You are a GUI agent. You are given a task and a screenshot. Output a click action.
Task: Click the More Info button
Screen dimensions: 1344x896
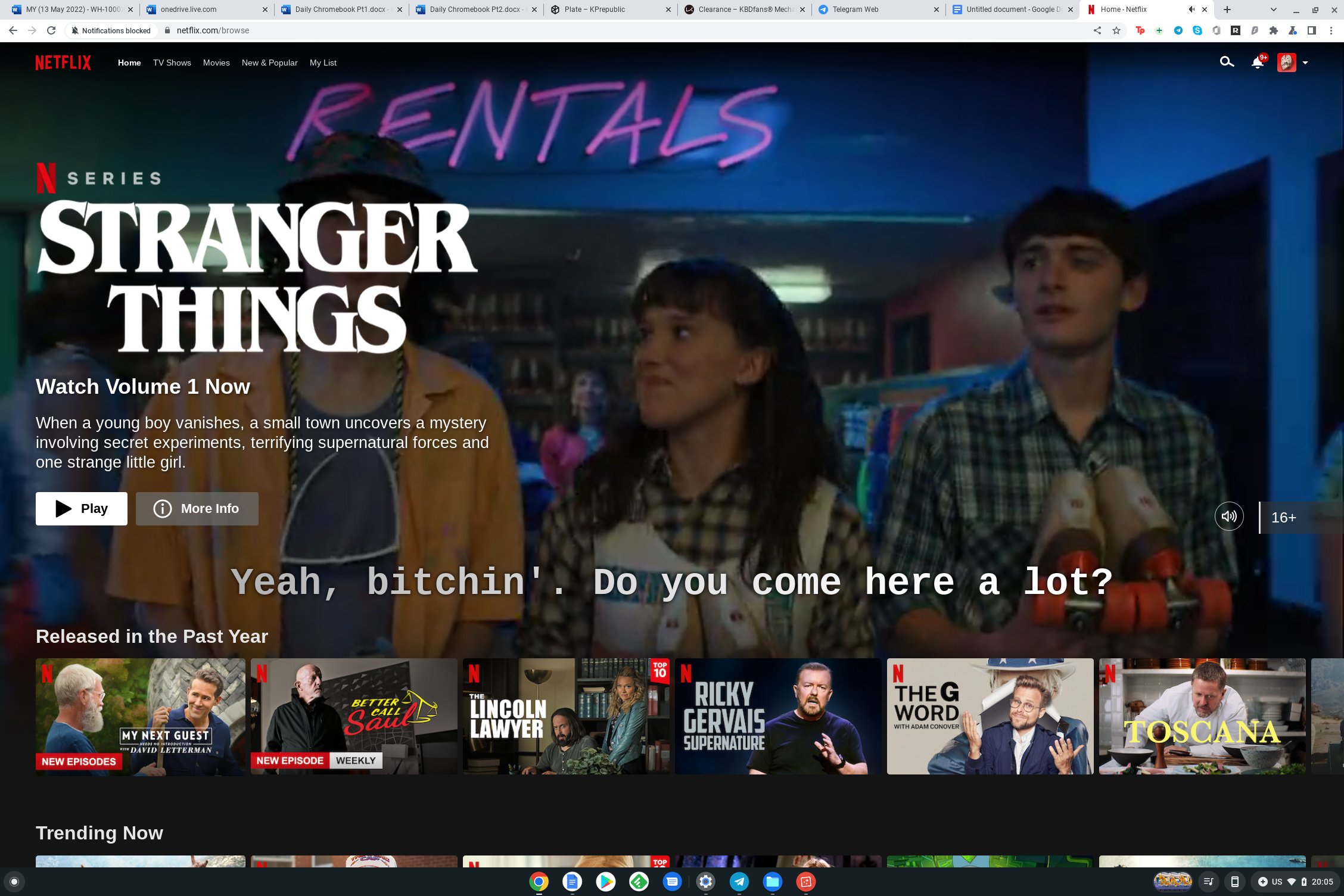(x=197, y=509)
